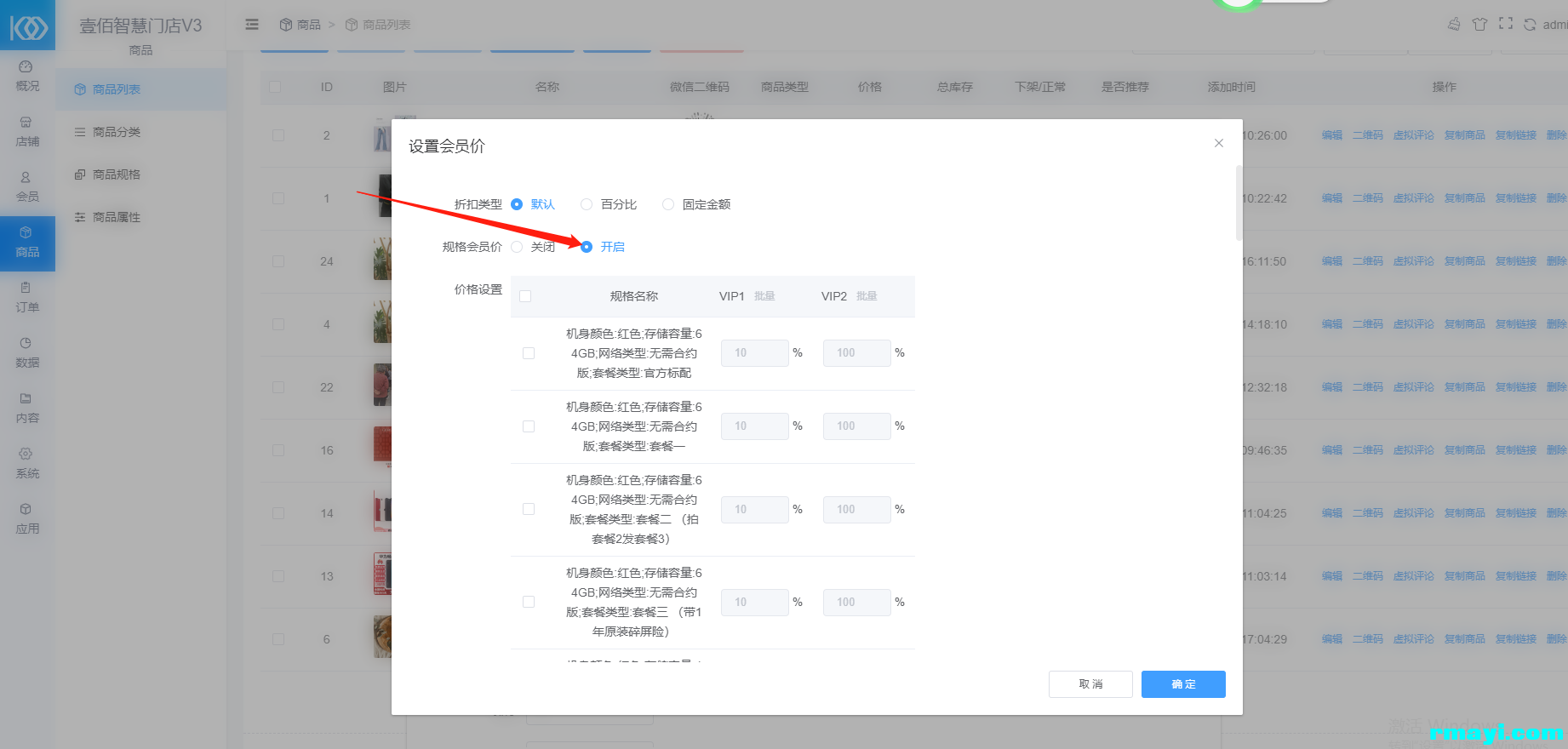Open the theme T-shirt icon
1568x749 pixels.
tap(1479, 24)
